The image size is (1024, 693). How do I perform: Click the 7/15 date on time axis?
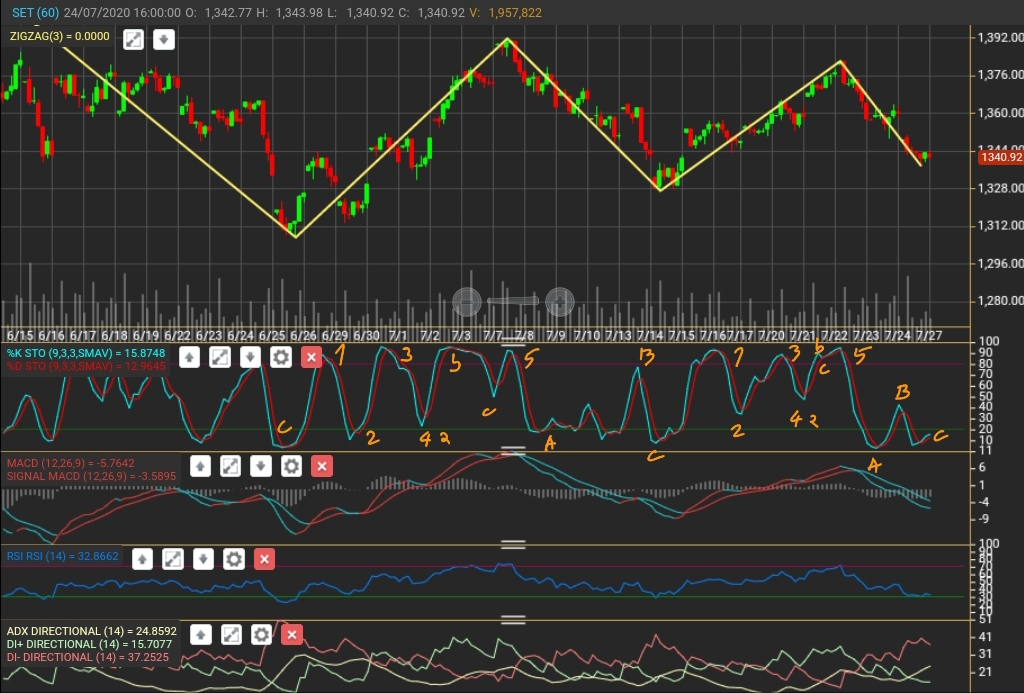681,336
